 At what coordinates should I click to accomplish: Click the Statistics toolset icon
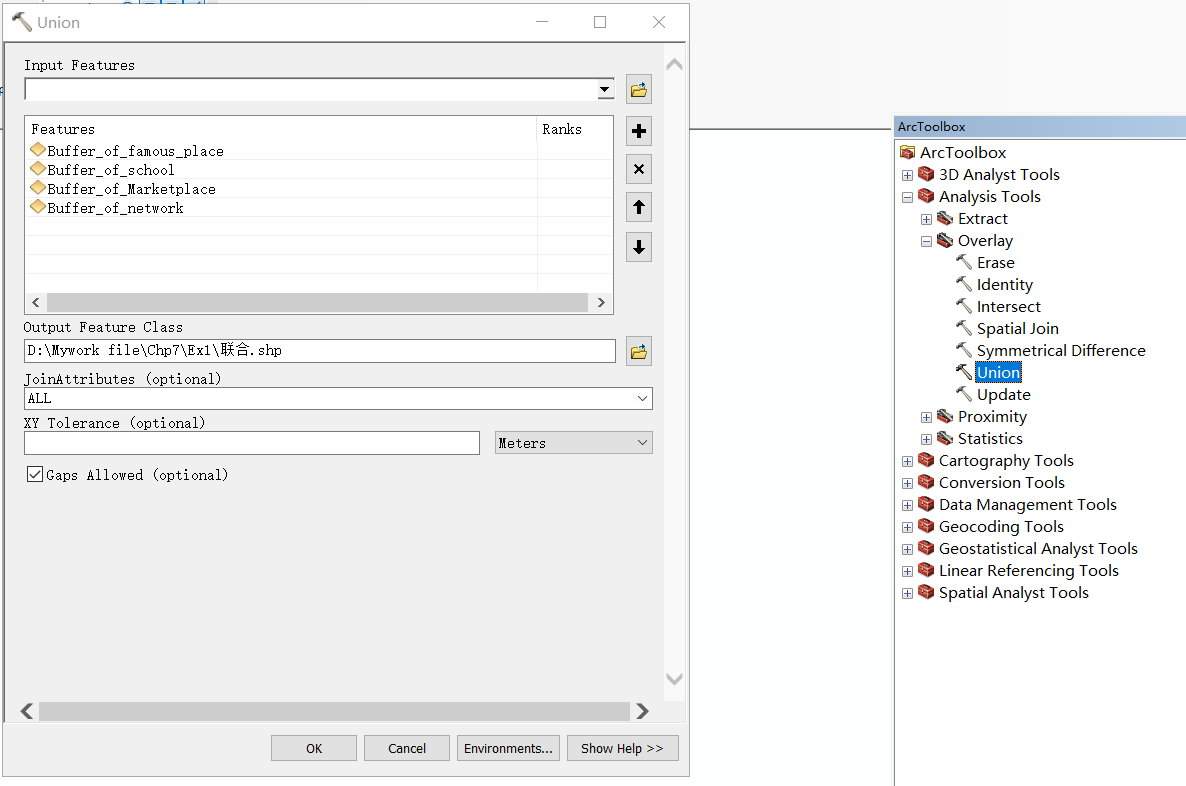[945, 439]
